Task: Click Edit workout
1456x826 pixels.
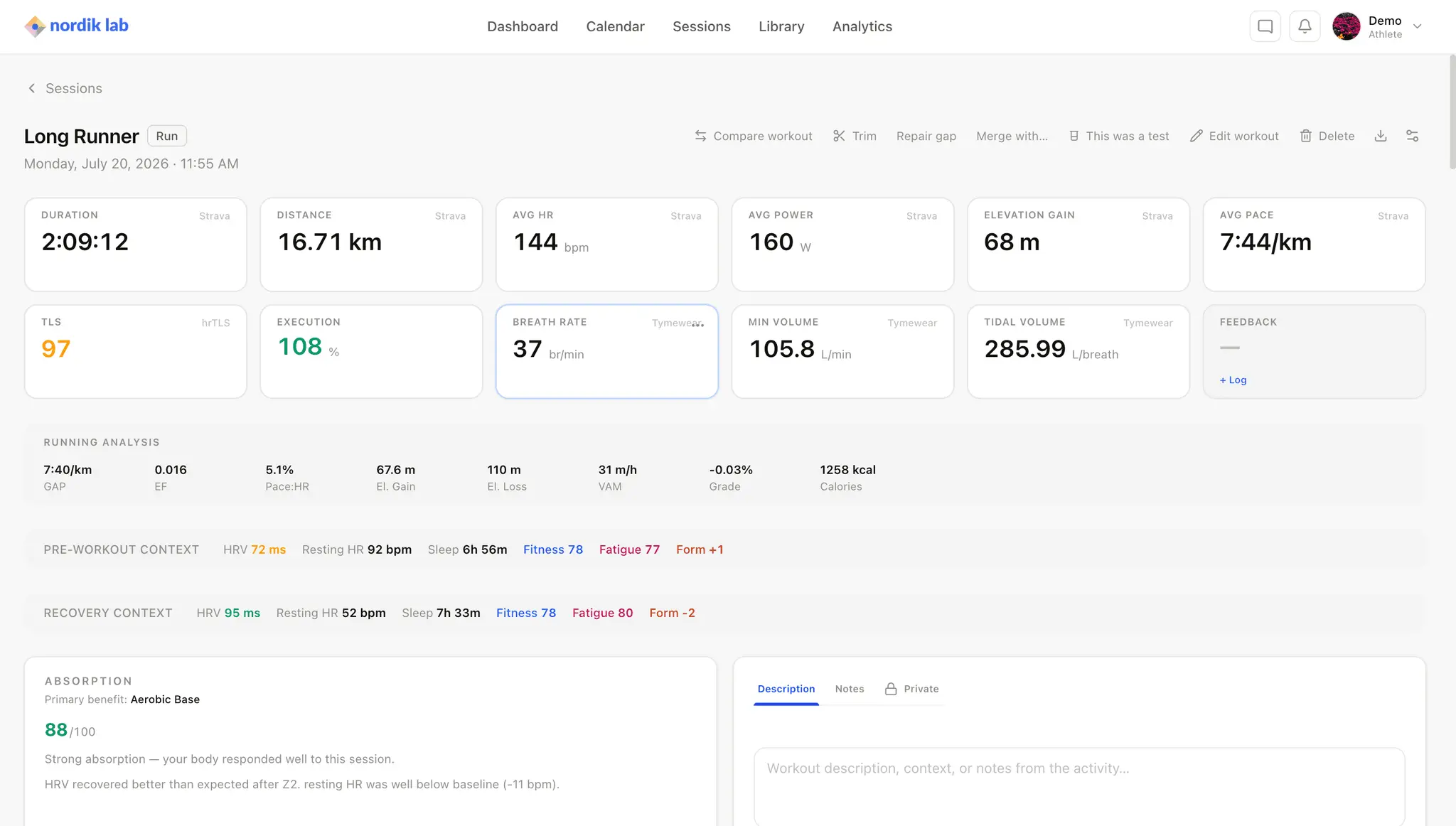Action: (1234, 136)
